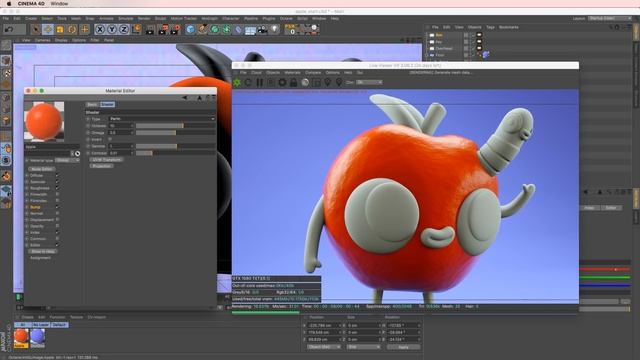Adjust the Octaves slider

176,126
